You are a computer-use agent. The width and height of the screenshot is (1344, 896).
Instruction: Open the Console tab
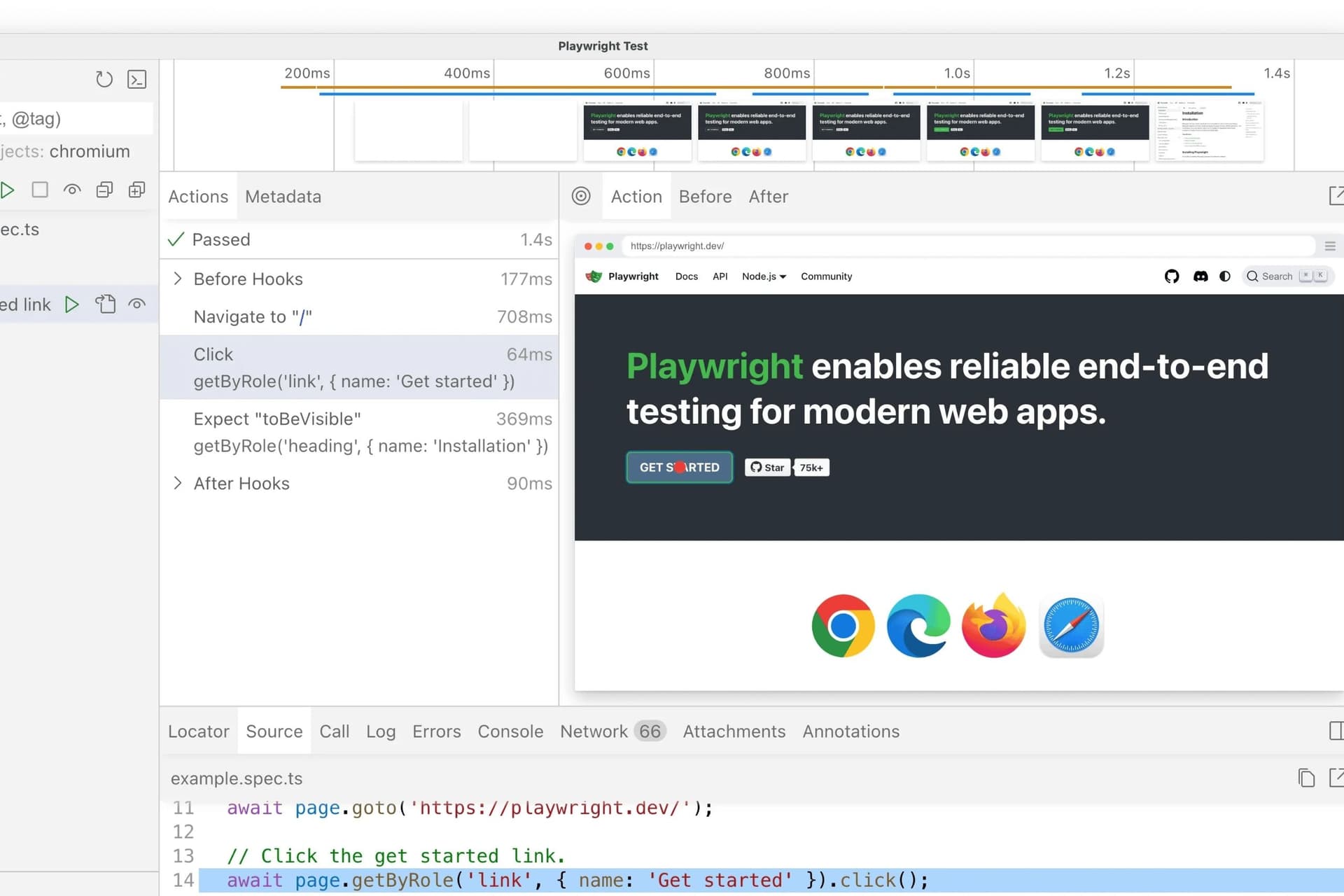(510, 731)
